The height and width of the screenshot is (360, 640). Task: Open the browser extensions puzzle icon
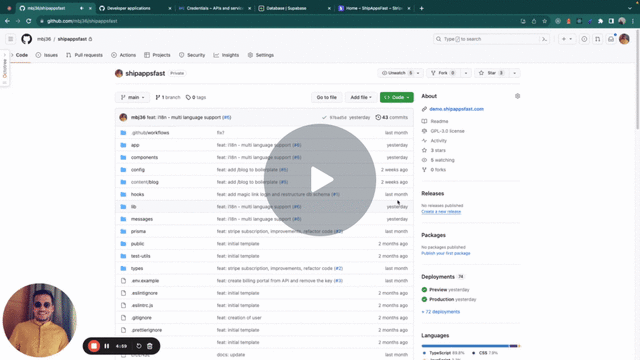pyautogui.click(x=600, y=21)
